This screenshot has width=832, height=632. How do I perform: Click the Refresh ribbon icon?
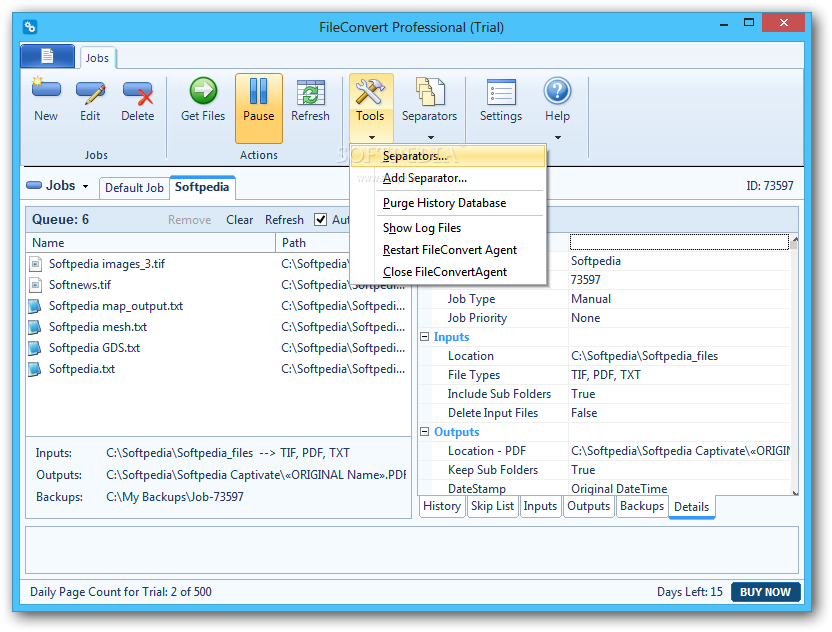click(x=310, y=92)
